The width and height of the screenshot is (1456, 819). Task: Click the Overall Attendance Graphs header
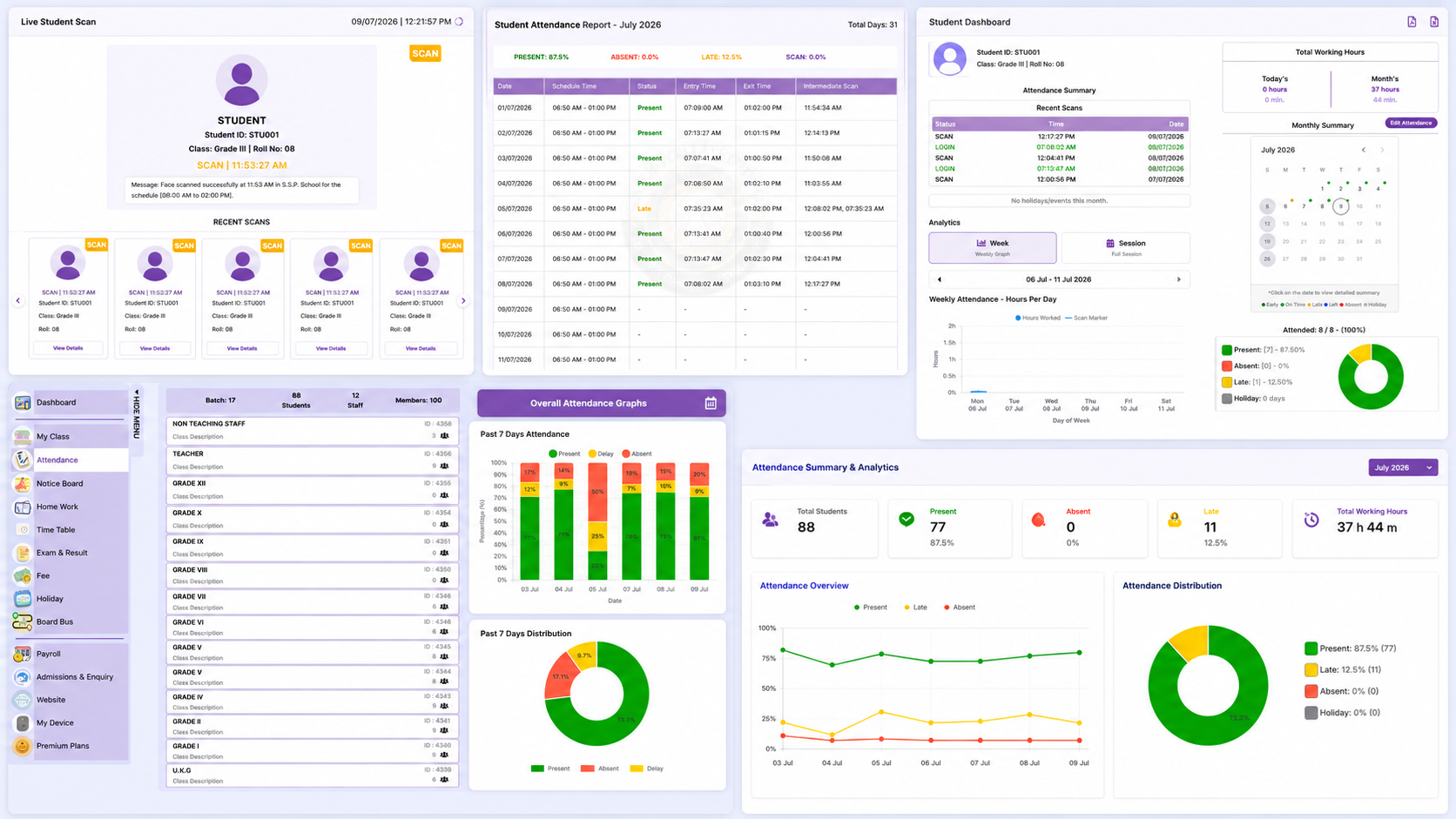point(602,403)
